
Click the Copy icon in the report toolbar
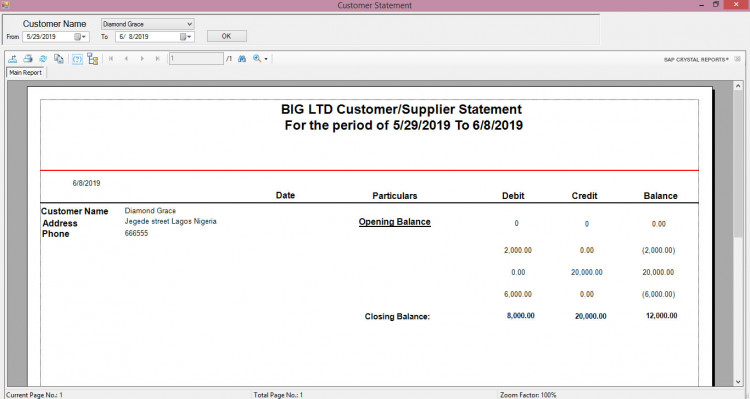click(58, 59)
